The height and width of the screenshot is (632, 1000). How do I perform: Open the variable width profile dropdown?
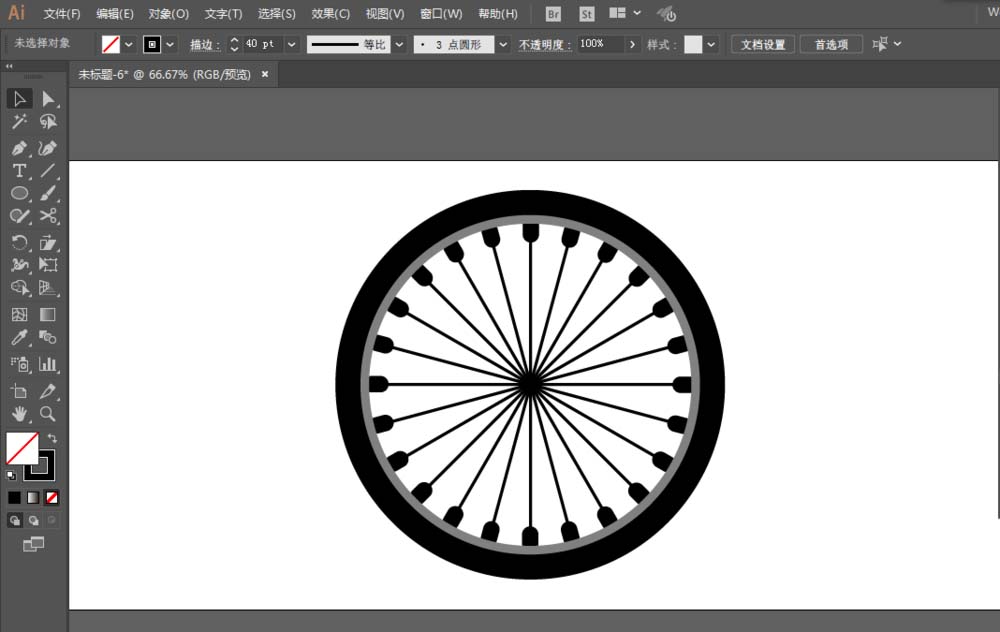399,45
